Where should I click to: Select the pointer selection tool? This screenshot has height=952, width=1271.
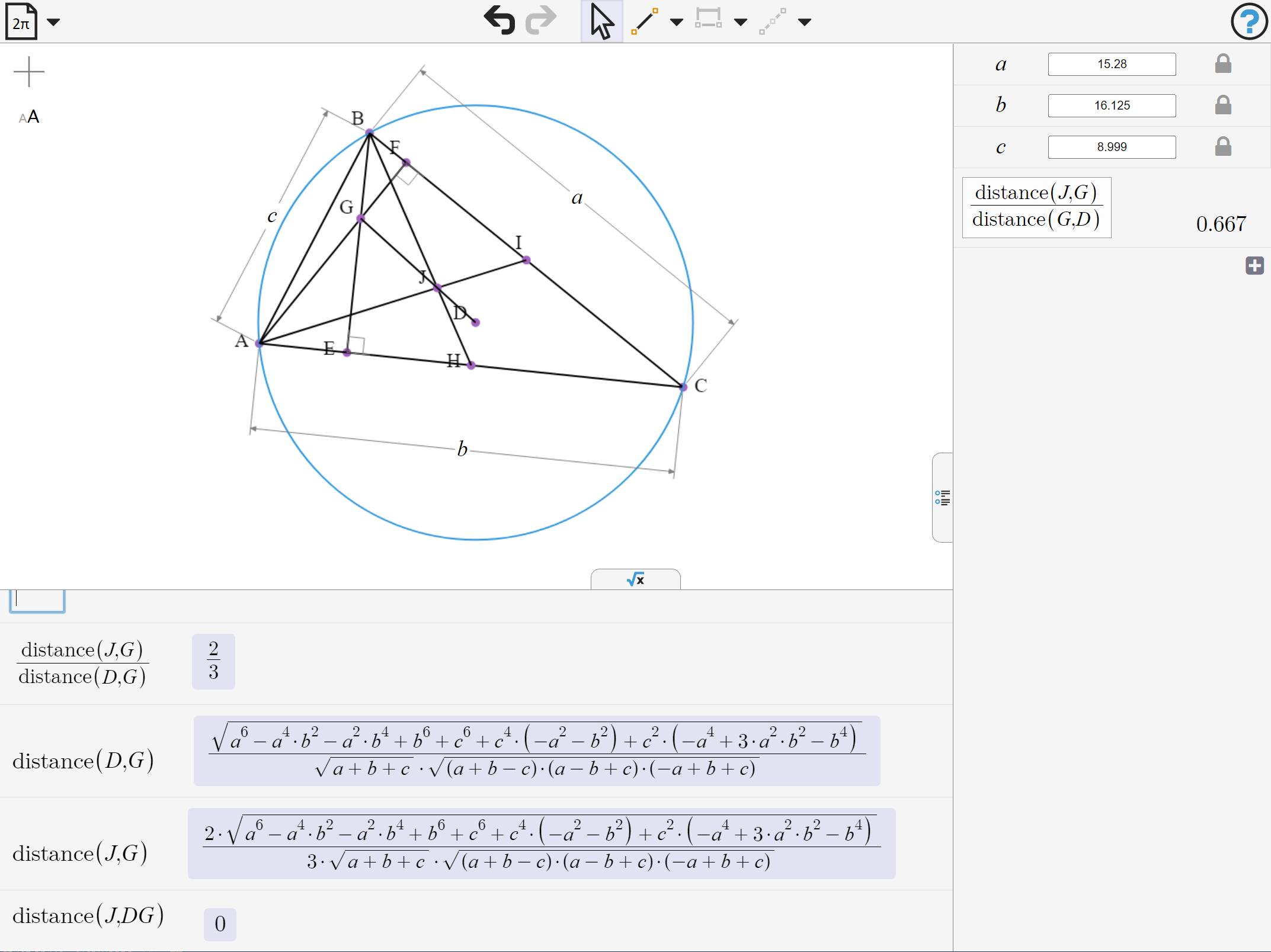coord(601,22)
